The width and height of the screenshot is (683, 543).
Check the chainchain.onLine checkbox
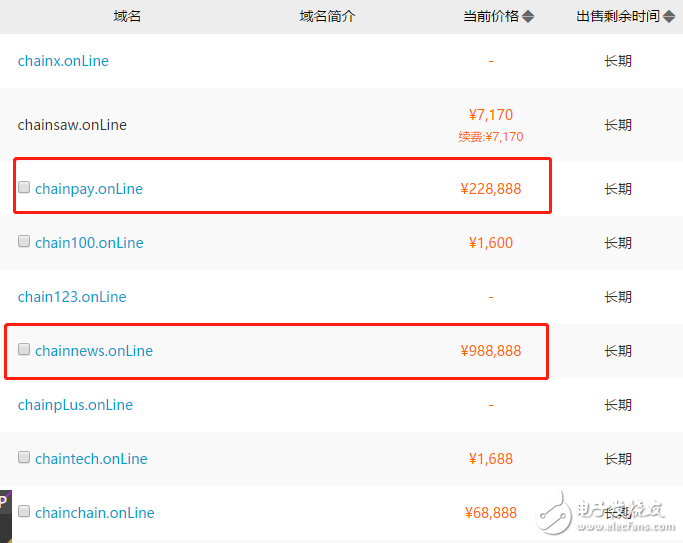(24, 511)
